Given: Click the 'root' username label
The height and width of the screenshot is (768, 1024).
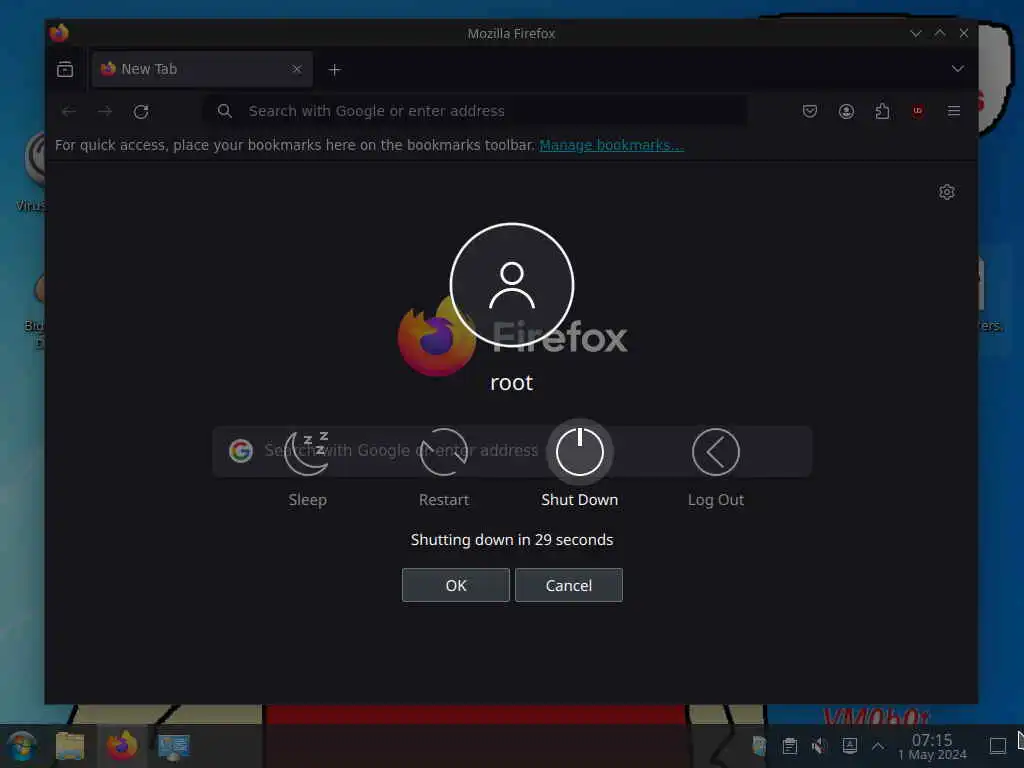Looking at the screenshot, I should tap(511, 383).
